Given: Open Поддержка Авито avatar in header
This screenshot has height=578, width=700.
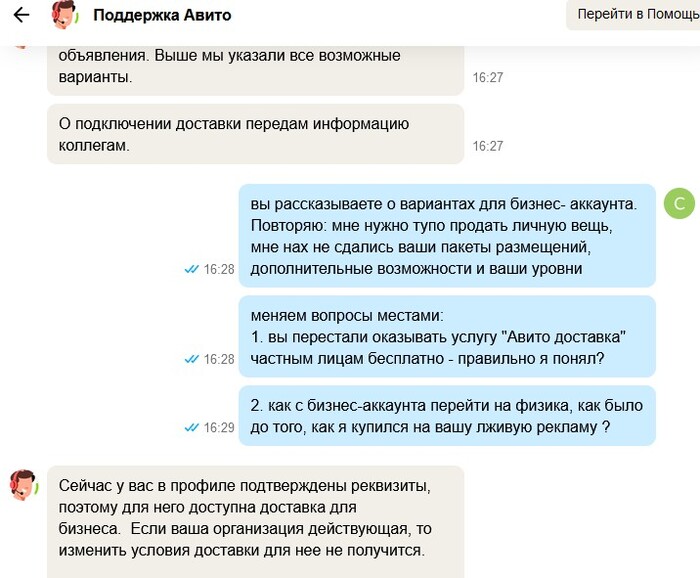Looking at the screenshot, I should point(65,15).
